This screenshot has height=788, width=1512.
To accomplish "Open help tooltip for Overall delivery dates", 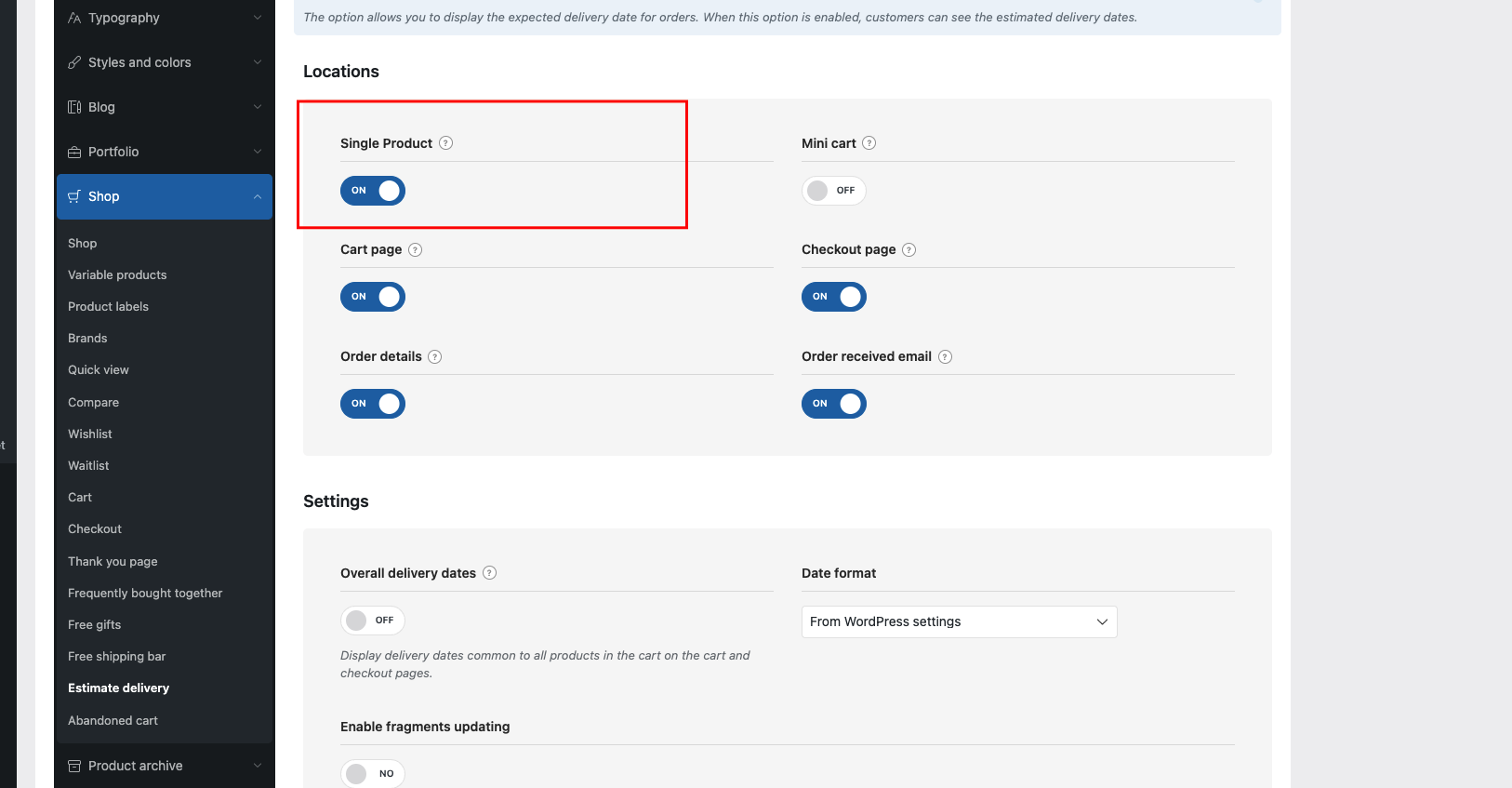I will (490, 573).
